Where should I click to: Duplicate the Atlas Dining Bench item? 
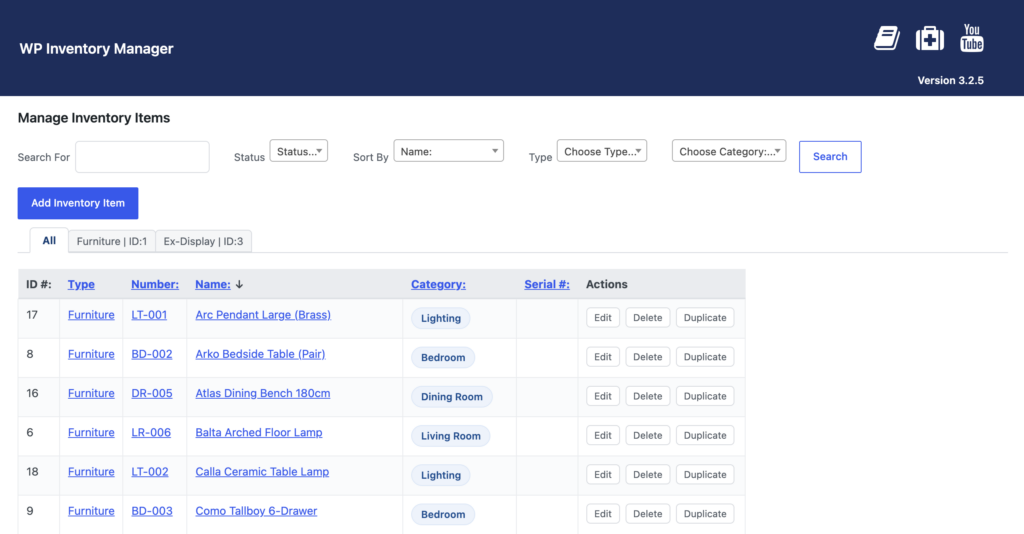[x=705, y=396]
